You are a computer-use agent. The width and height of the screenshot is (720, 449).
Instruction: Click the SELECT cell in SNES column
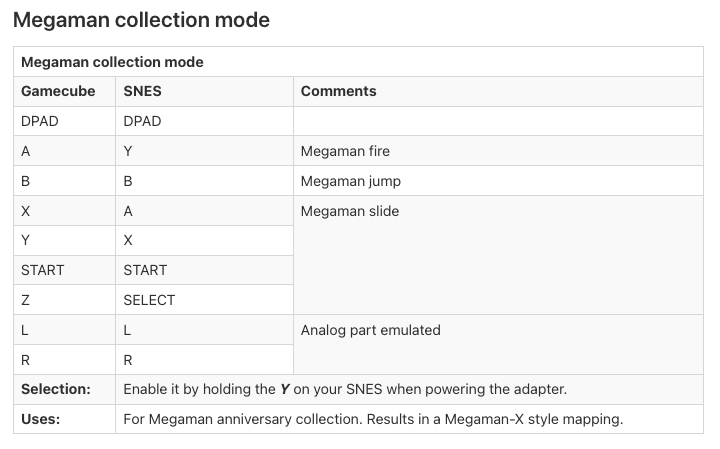[x=204, y=300]
